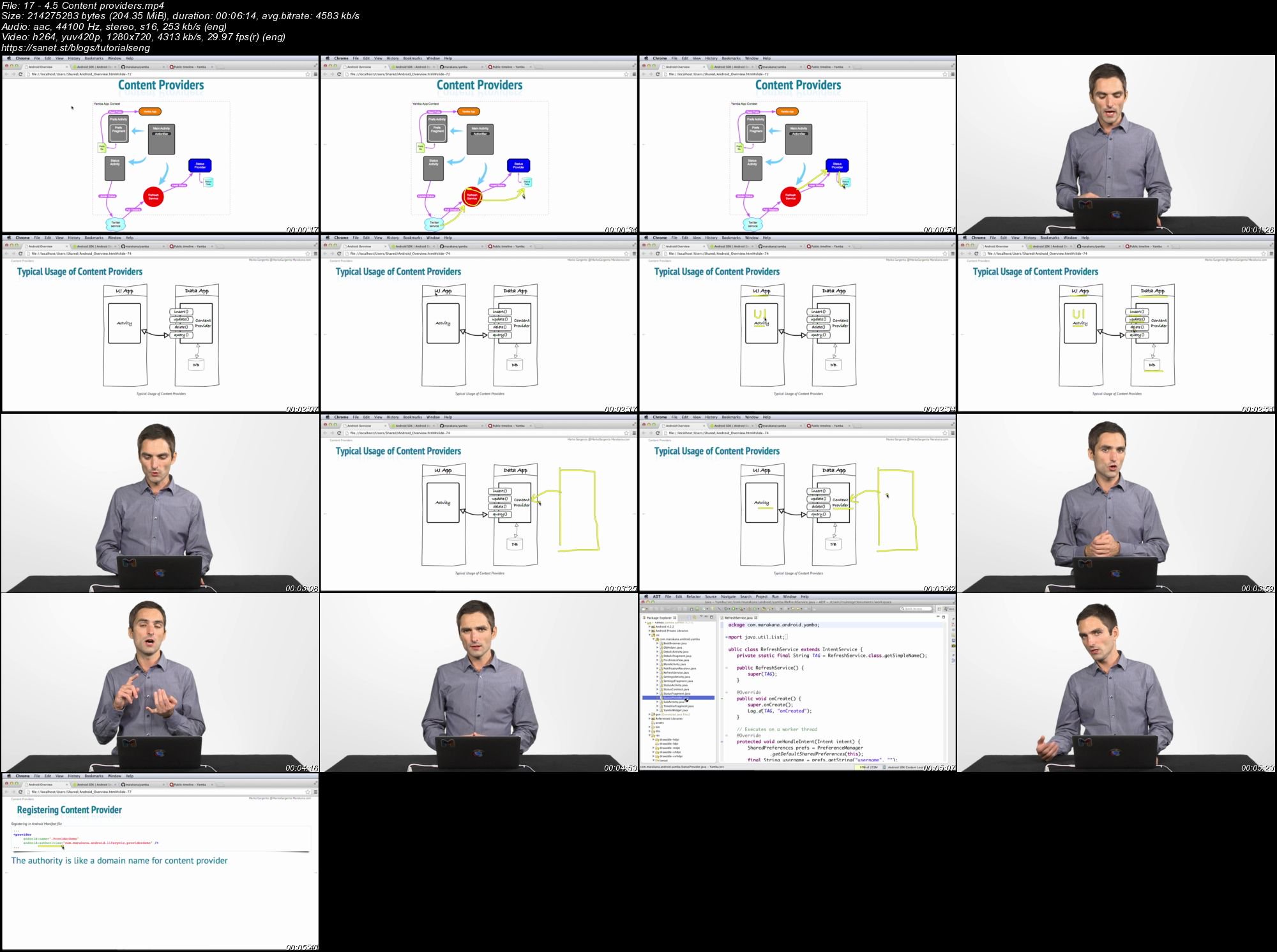The image size is (1277, 952).
Task: Open the 00:03:59 presenter thumbnail with clasped hands
Action: [1116, 503]
